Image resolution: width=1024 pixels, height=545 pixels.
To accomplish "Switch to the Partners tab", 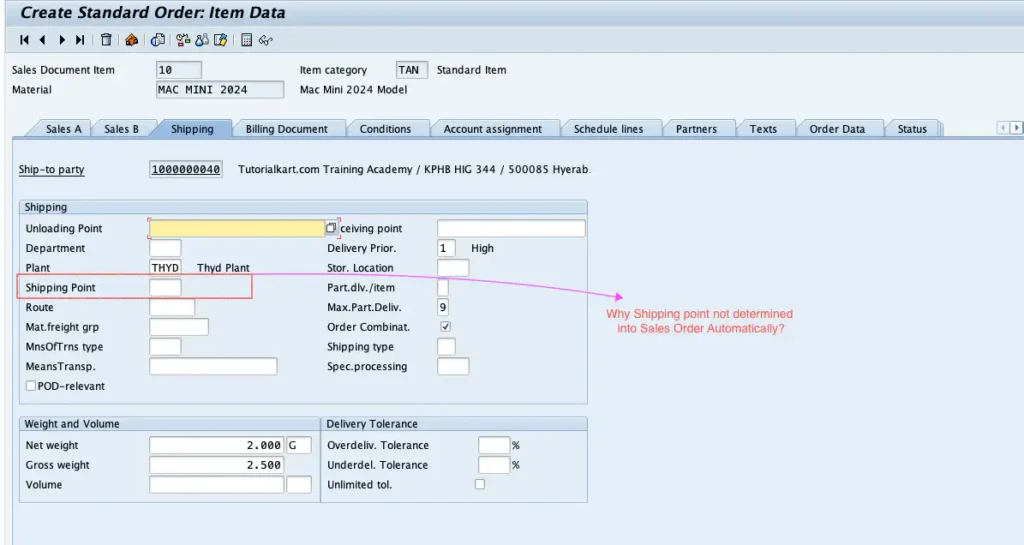I will pyautogui.click(x=696, y=129).
